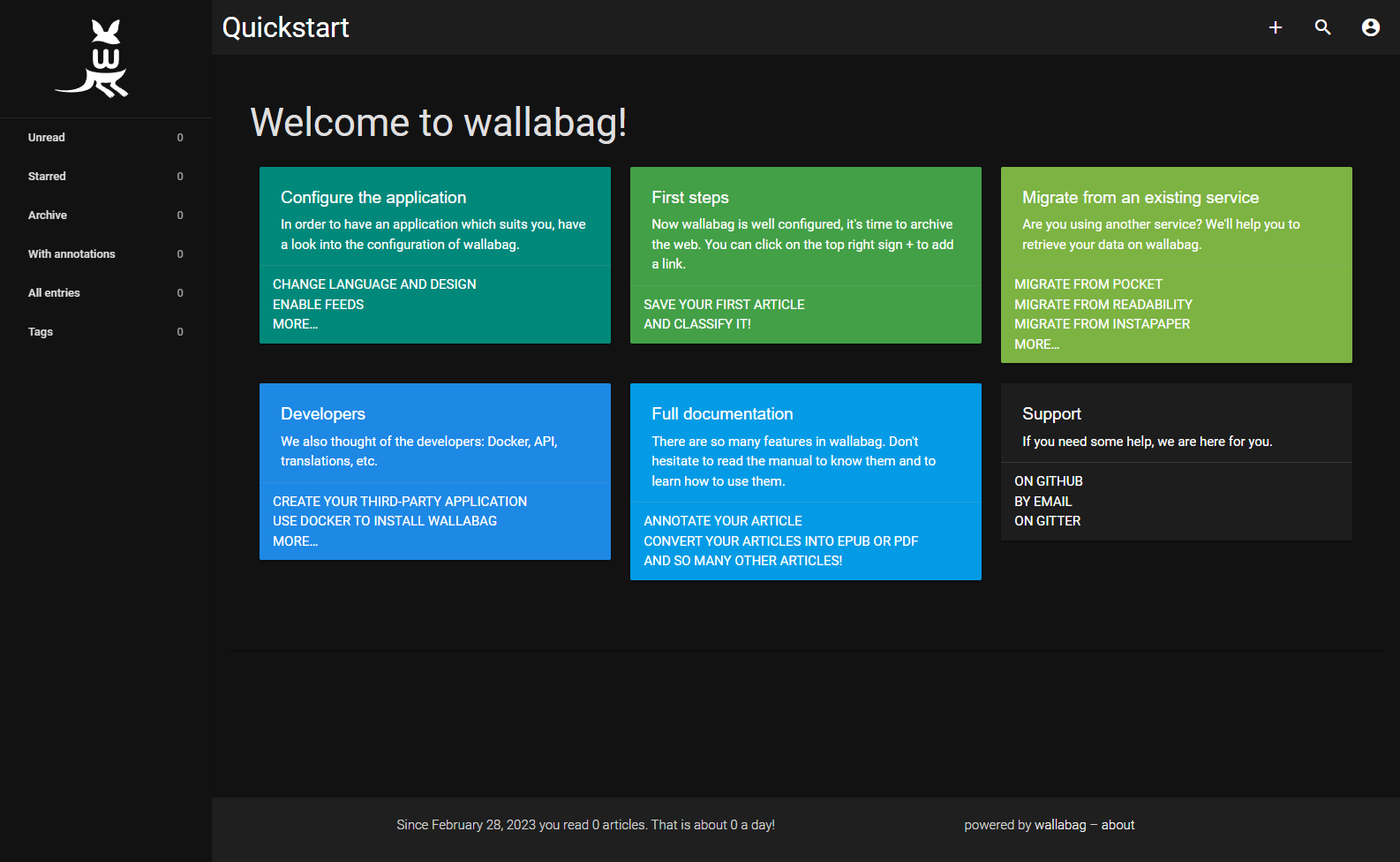Click the wallabag kangaroo logo
The image size is (1400, 862).
(93, 58)
